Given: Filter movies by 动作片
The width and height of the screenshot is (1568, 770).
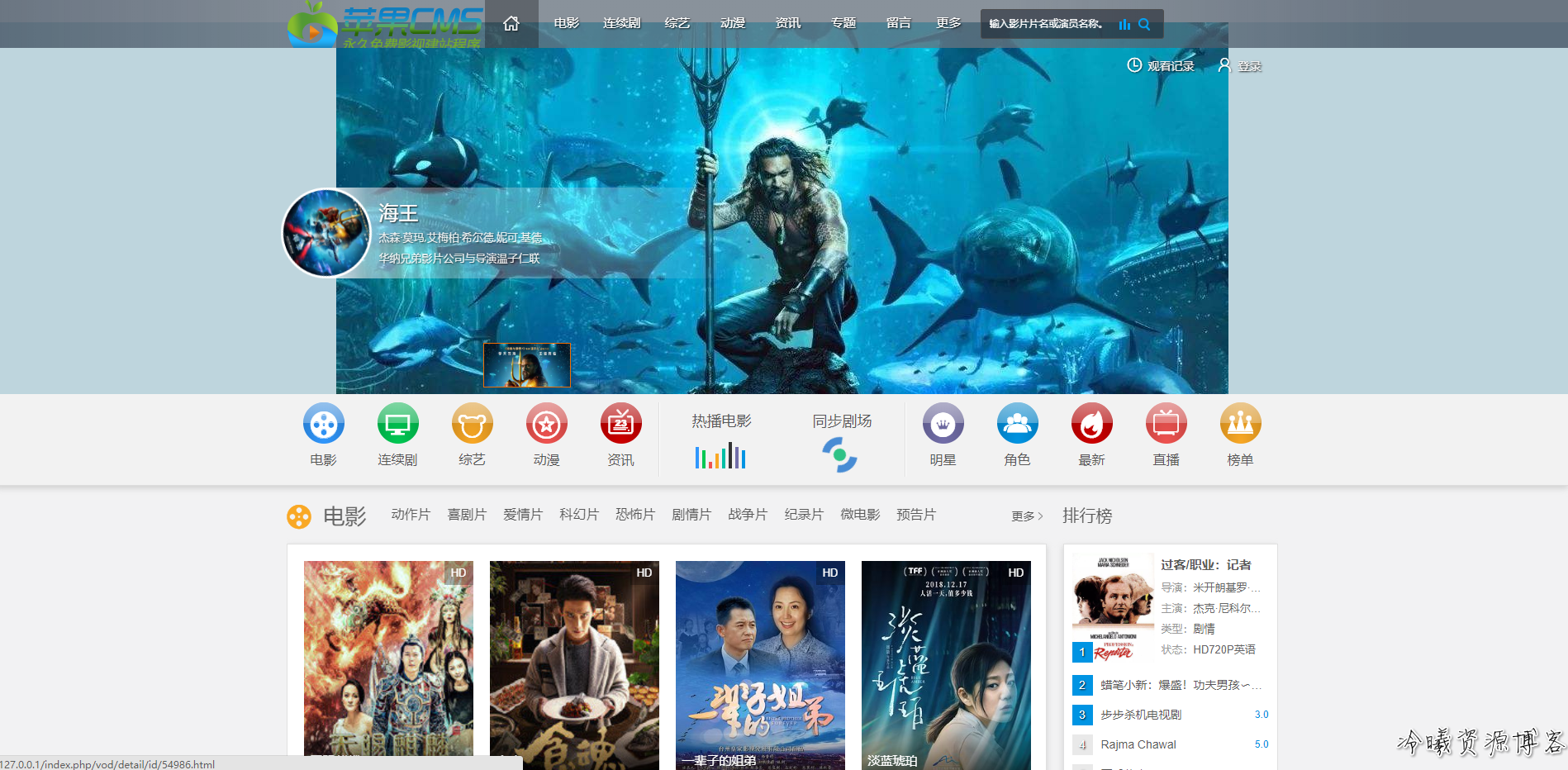Looking at the screenshot, I should click(411, 515).
